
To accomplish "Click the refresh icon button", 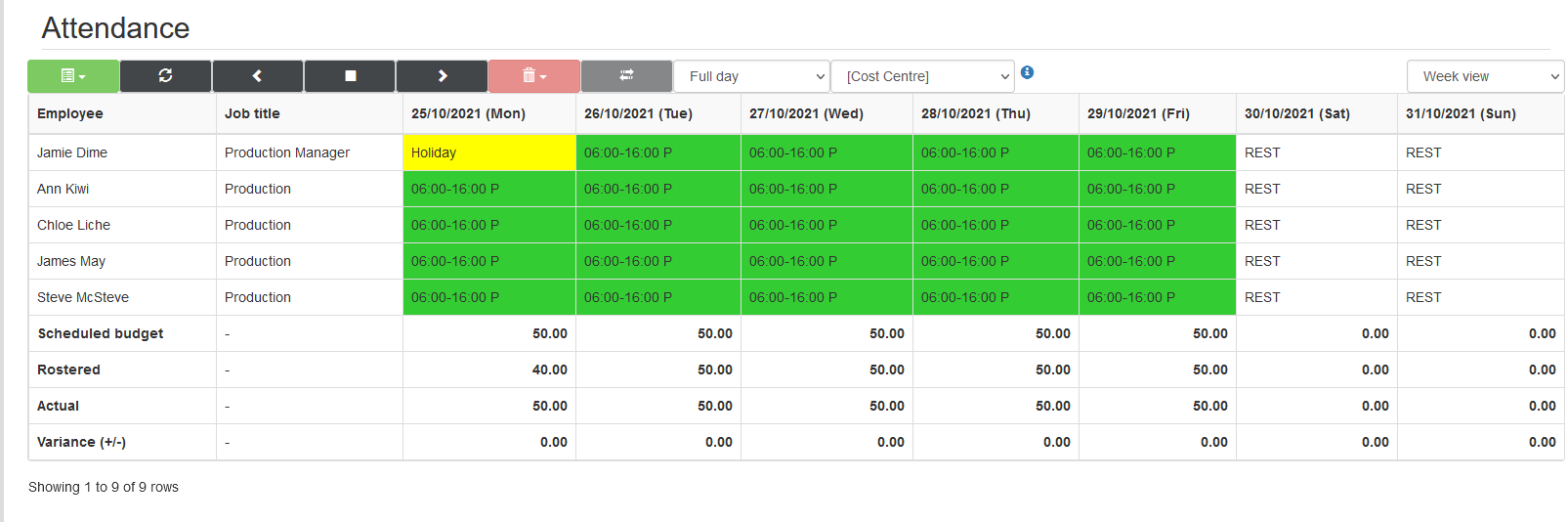I will pos(165,76).
